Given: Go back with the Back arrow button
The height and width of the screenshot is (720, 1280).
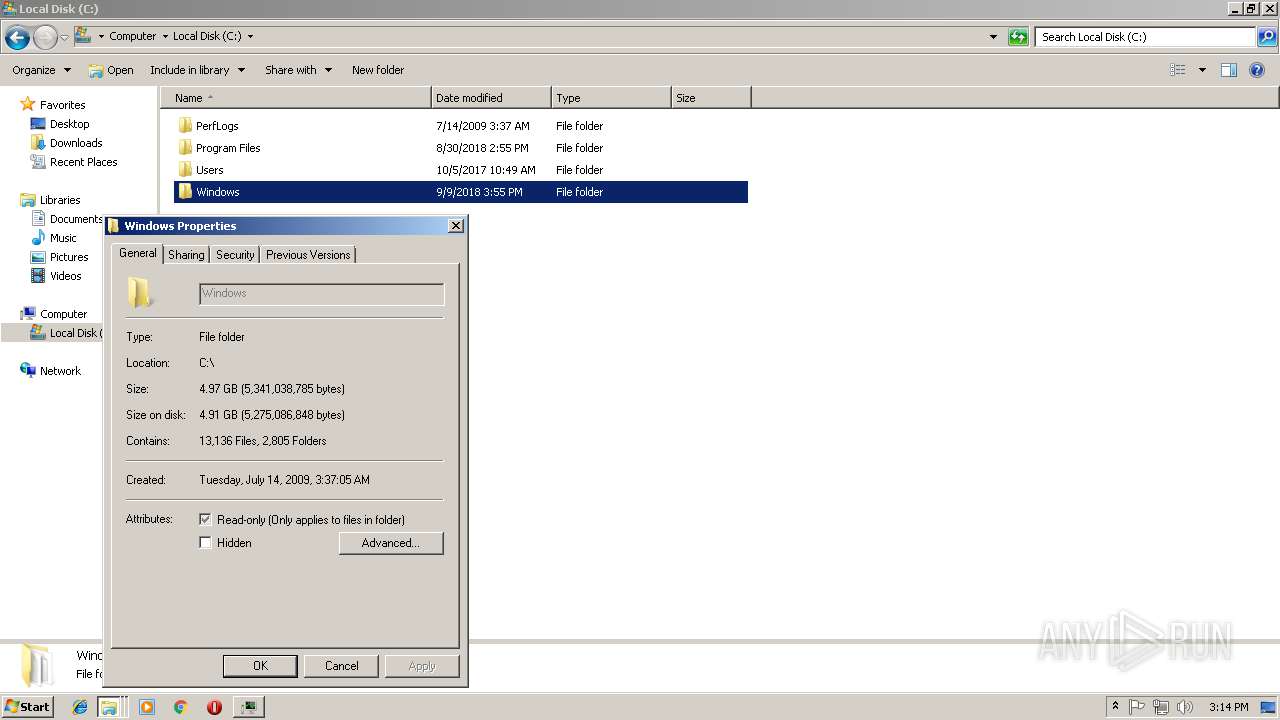Looking at the screenshot, I should [x=16, y=38].
